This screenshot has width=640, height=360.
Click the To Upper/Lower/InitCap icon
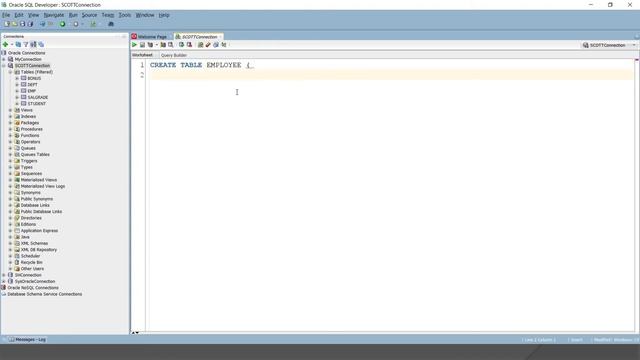(x=224, y=45)
